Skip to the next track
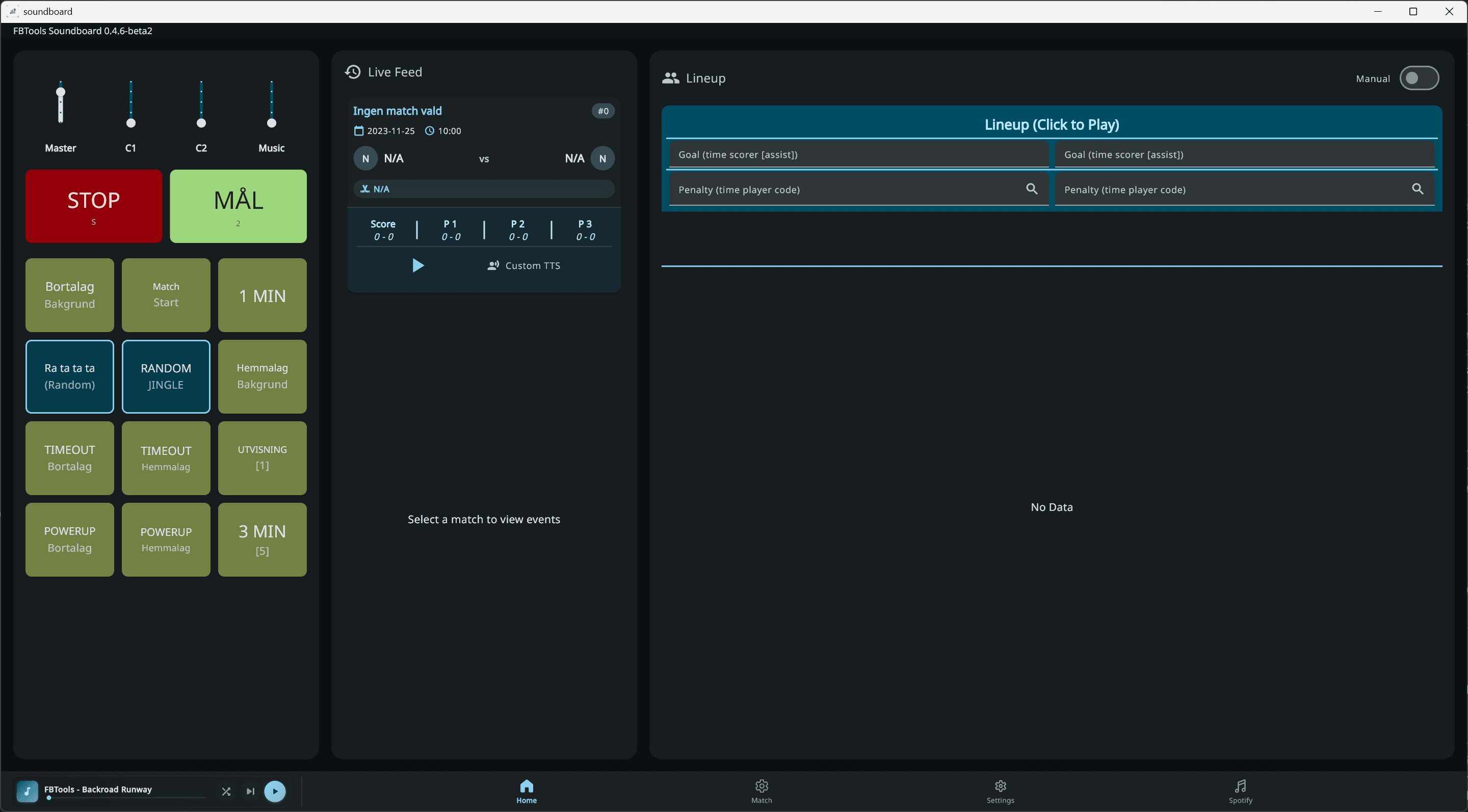This screenshot has height=812, width=1468. pyautogui.click(x=250, y=792)
